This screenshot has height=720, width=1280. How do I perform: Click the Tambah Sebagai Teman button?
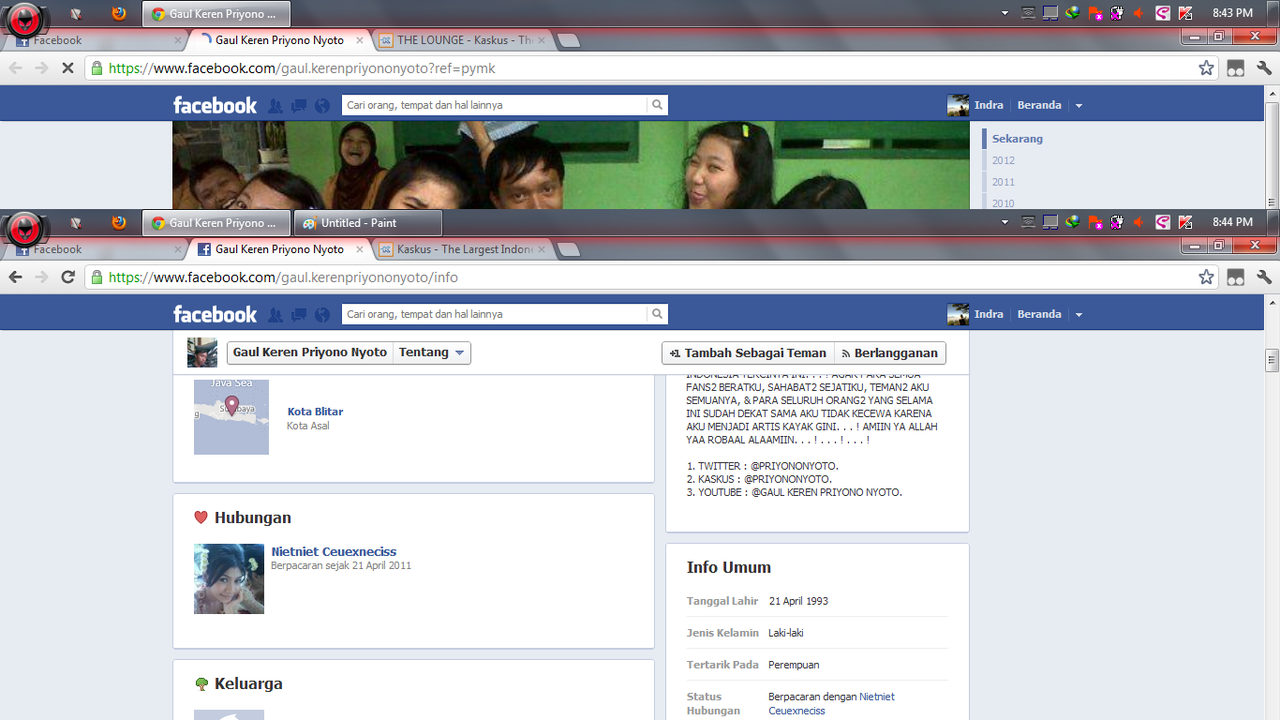pos(748,353)
